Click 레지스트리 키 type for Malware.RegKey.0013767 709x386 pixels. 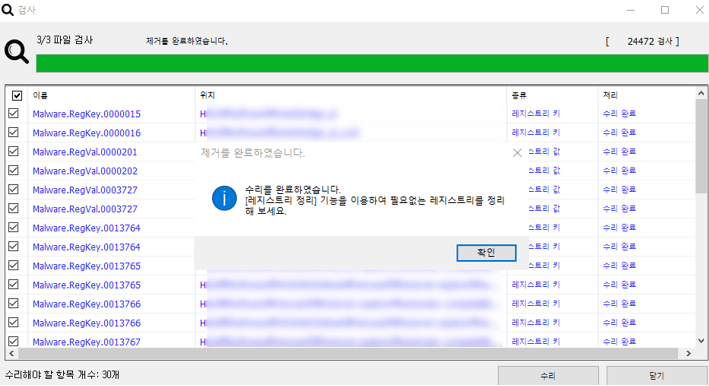pyautogui.click(x=535, y=341)
